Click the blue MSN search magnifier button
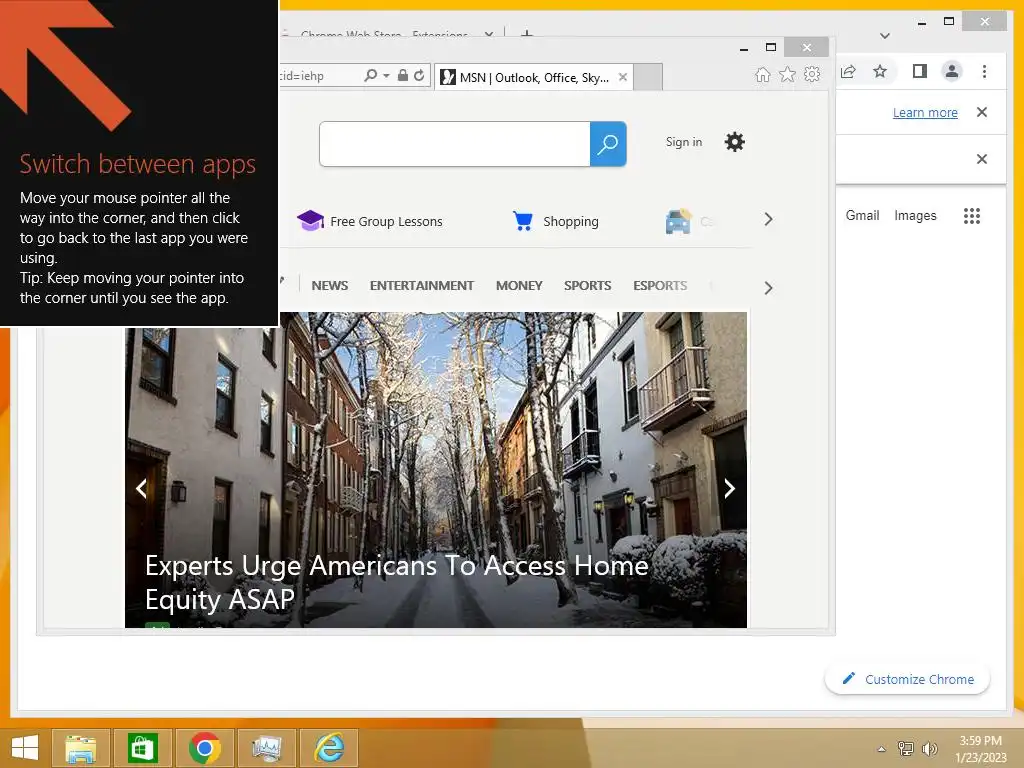The width and height of the screenshot is (1024, 768). (607, 144)
